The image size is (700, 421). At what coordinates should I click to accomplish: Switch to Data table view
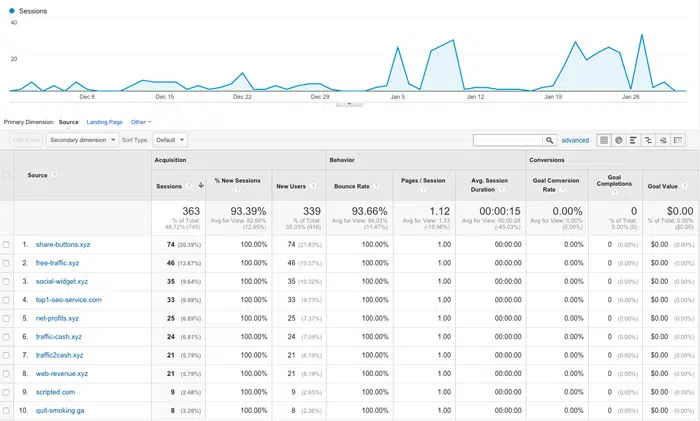point(604,140)
